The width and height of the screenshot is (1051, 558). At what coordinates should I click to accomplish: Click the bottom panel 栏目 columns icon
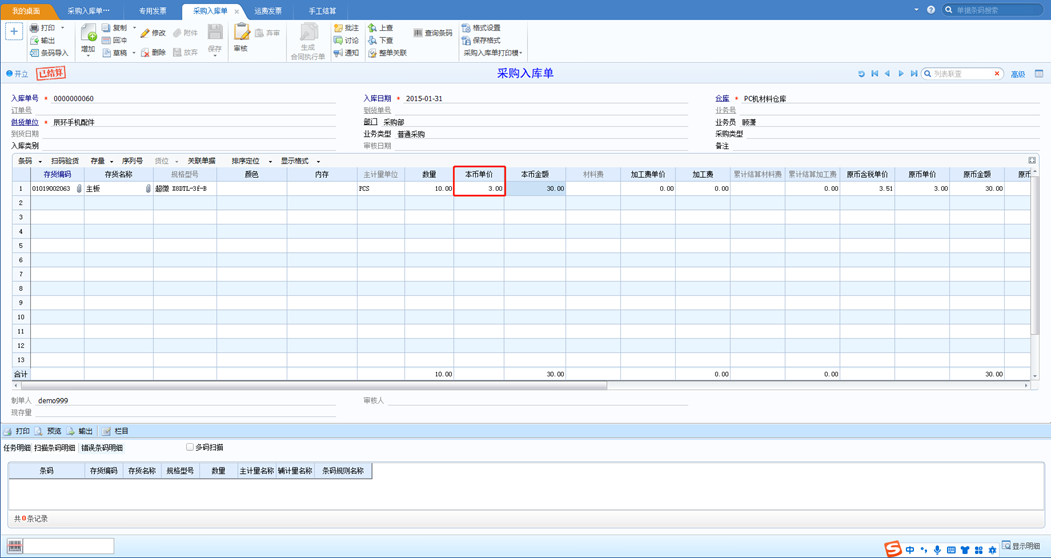click(106, 431)
